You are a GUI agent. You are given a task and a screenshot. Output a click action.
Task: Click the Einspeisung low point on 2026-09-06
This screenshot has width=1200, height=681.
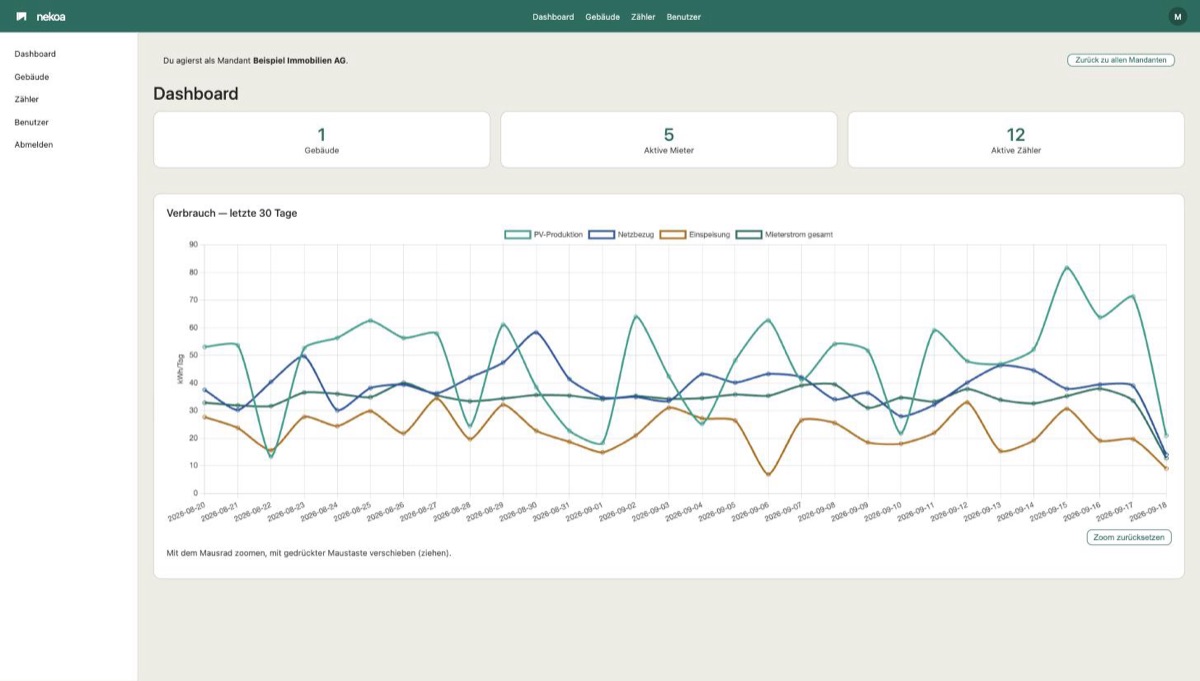(x=768, y=474)
